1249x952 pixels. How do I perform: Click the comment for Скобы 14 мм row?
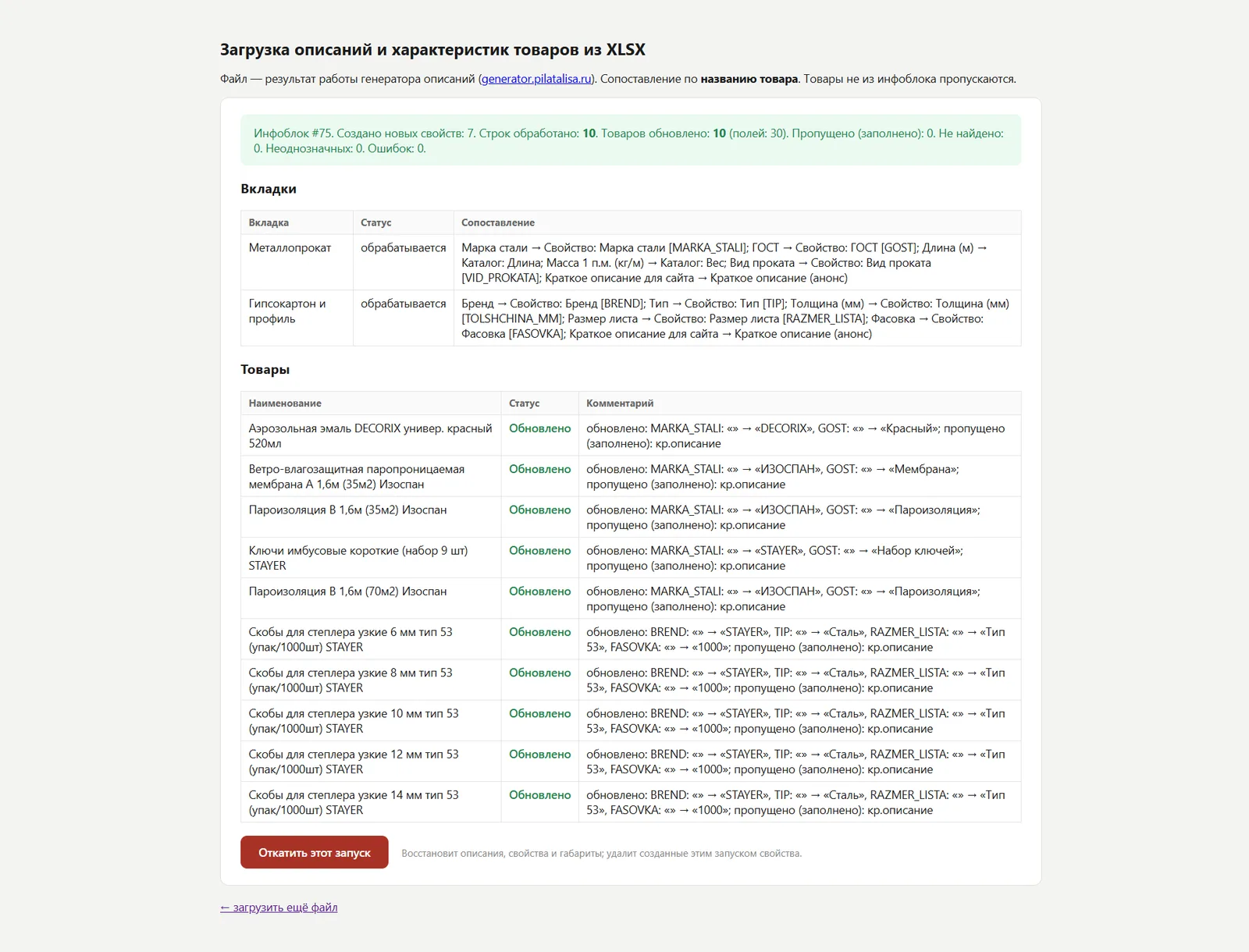pyautogui.click(x=795, y=802)
